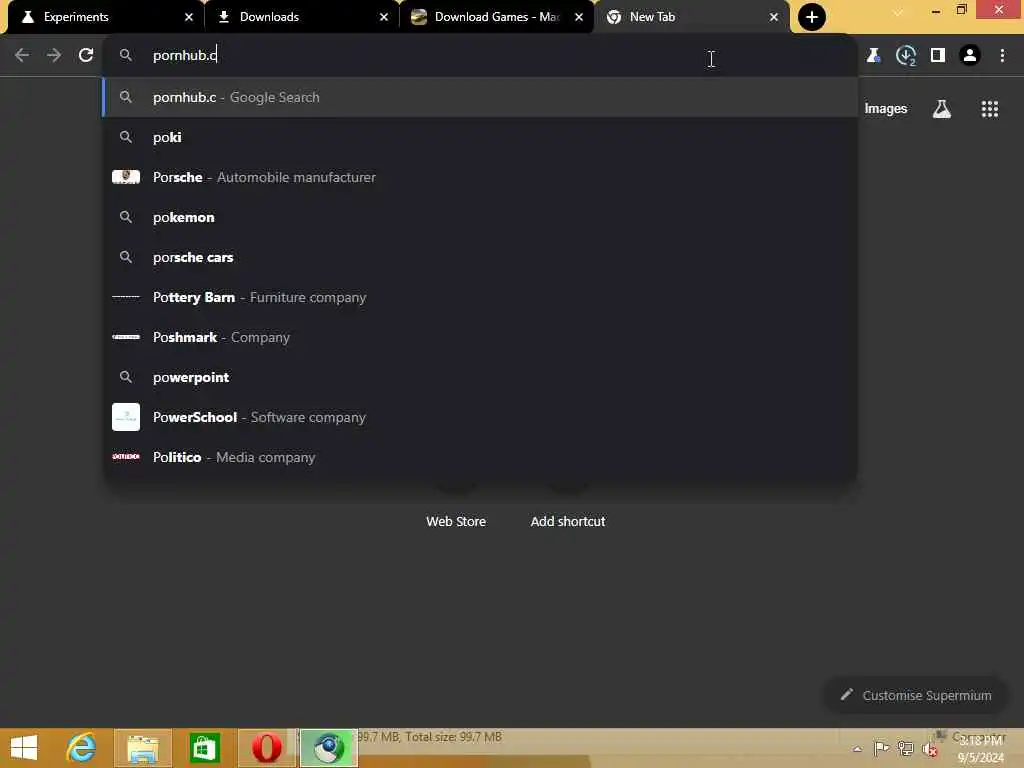Reload the current page
The width and height of the screenshot is (1024, 768).
(x=86, y=56)
